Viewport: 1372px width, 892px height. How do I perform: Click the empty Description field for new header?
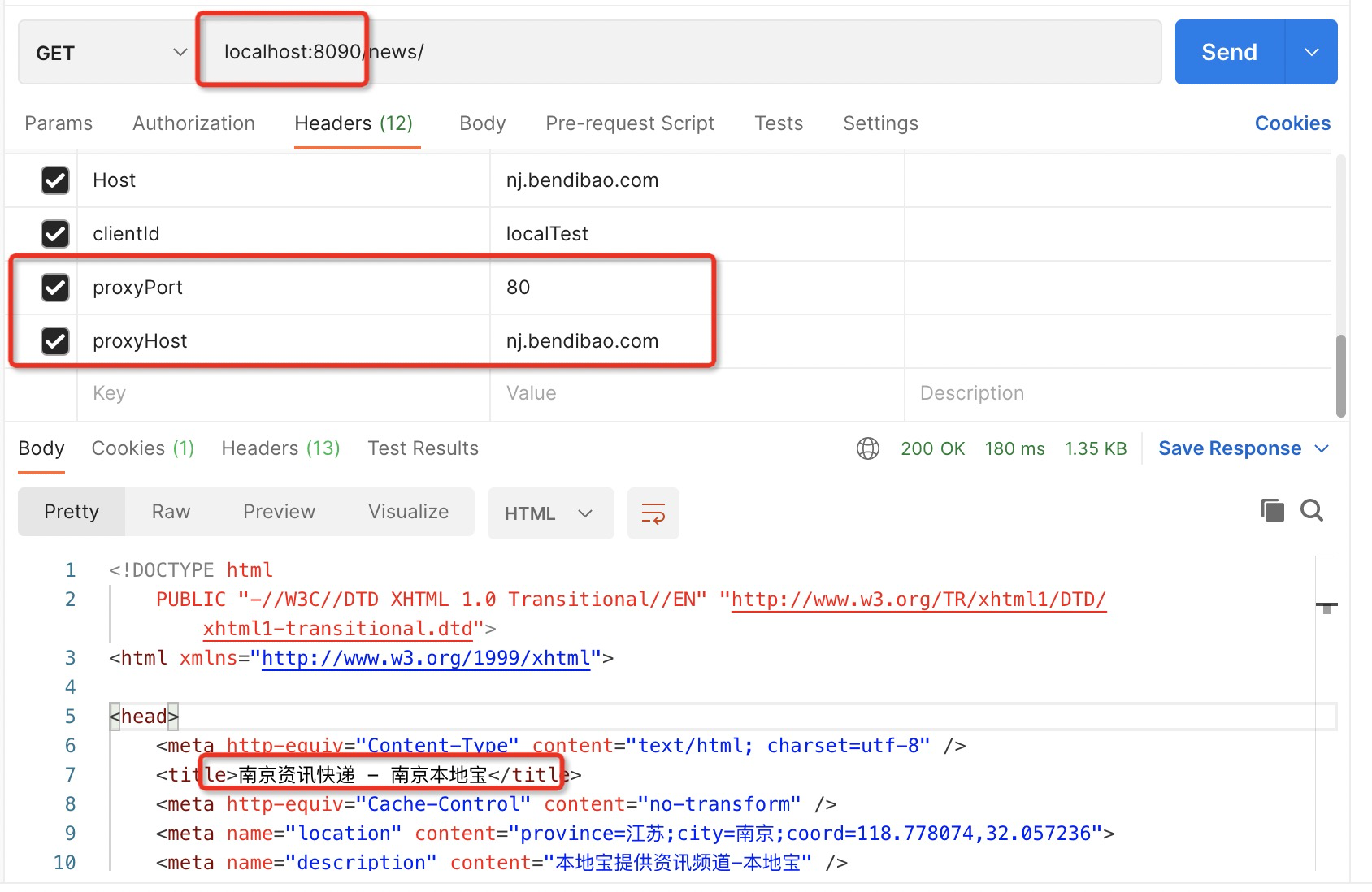(1118, 394)
